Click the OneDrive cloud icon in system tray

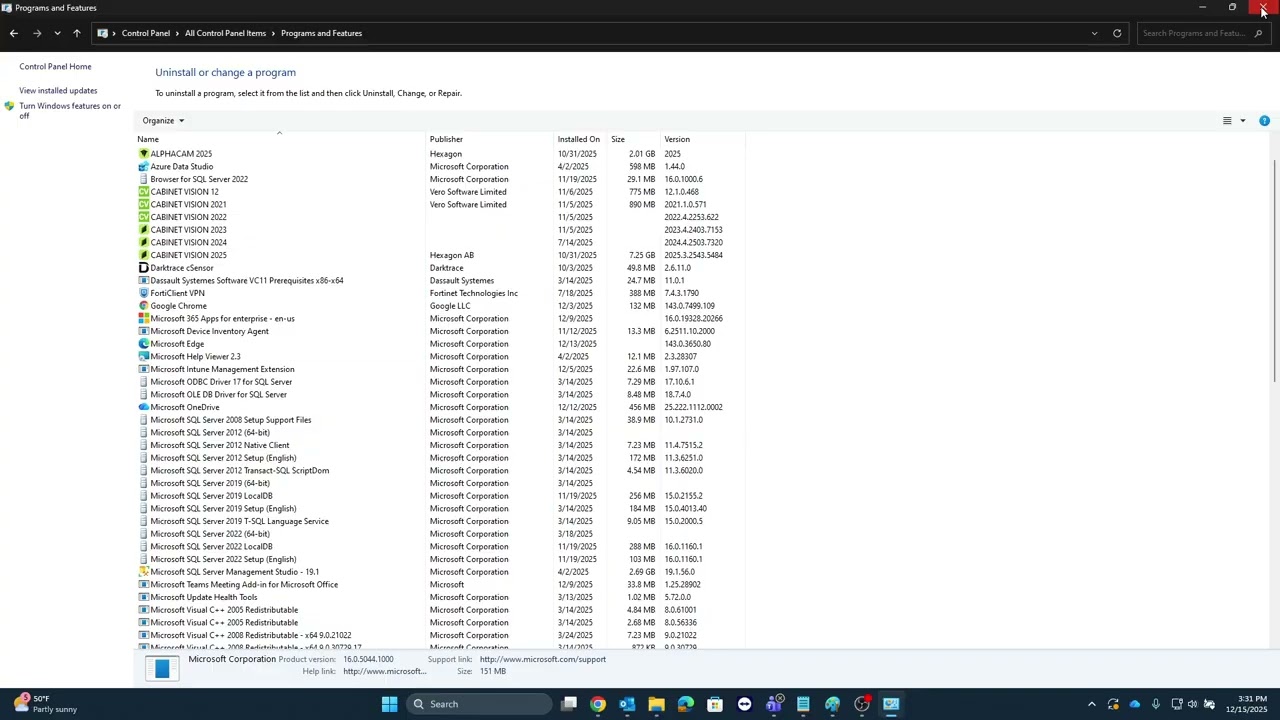click(1134, 704)
